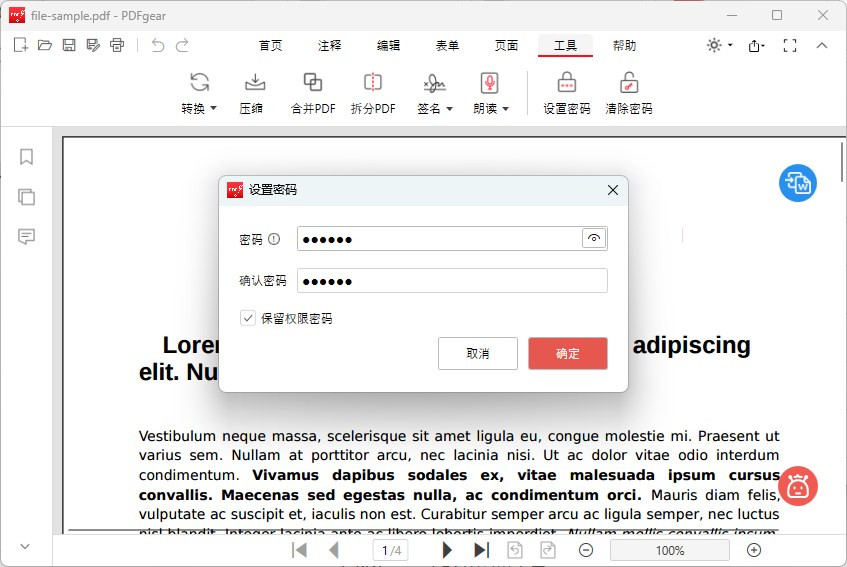Redo the last action

[x=183, y=45]
